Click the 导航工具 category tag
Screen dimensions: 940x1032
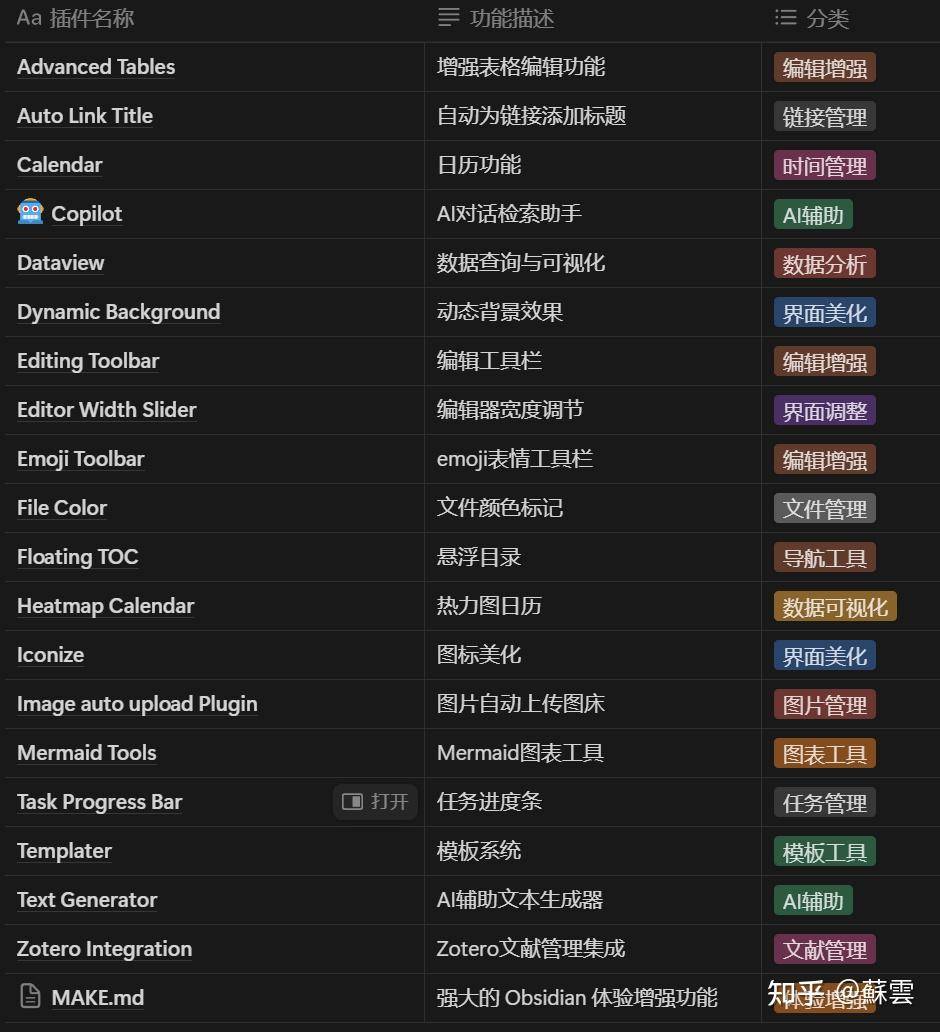pos(825,557)
